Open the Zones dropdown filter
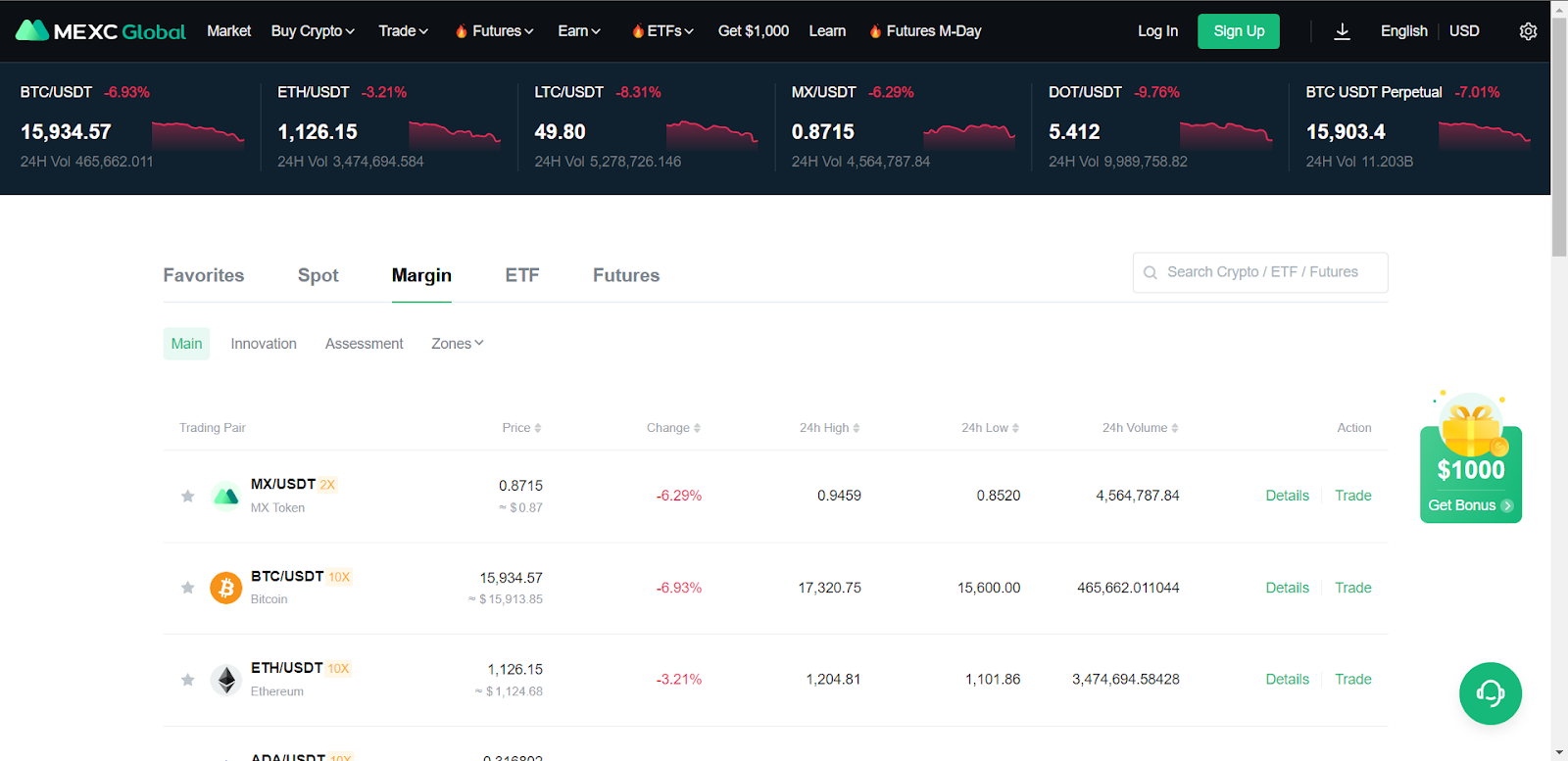The height and width of the screenshot is (761, 1568). pos(458,344)
